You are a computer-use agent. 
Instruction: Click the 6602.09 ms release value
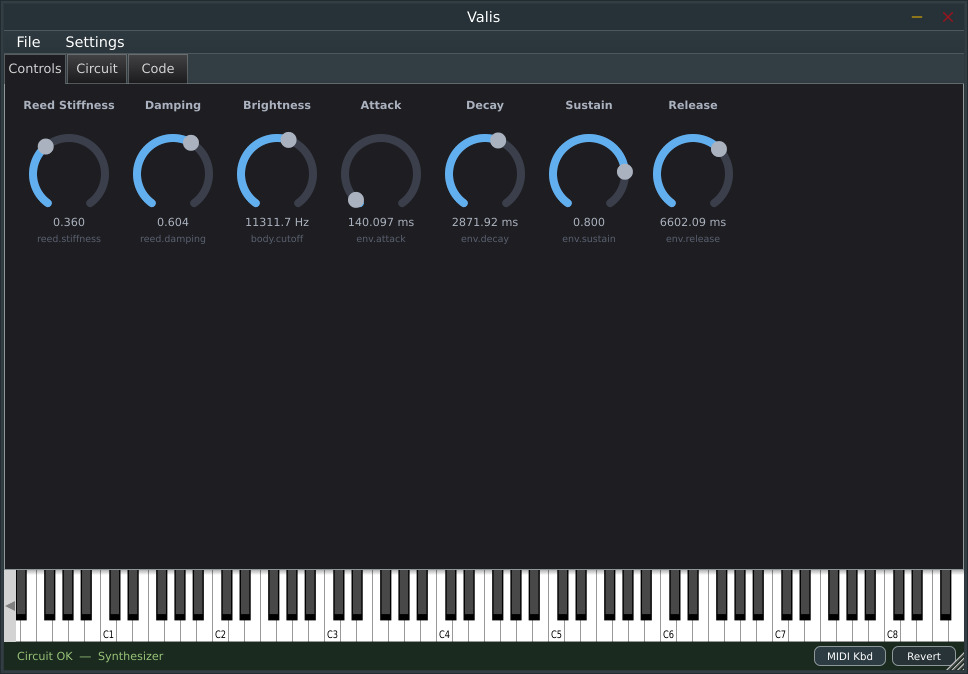click(x=693, y=222)
